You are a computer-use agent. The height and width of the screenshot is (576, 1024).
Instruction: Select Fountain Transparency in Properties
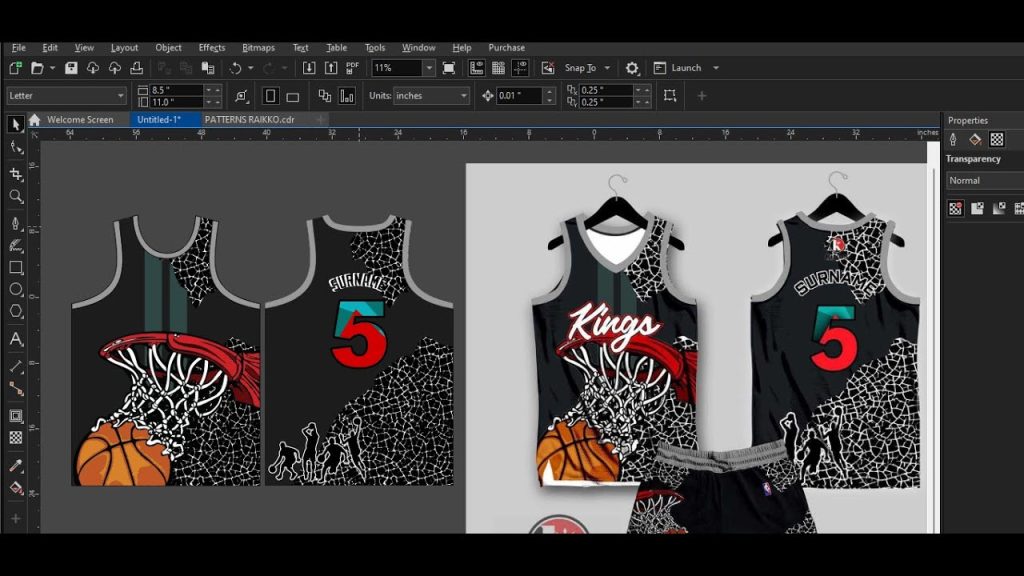999,208
